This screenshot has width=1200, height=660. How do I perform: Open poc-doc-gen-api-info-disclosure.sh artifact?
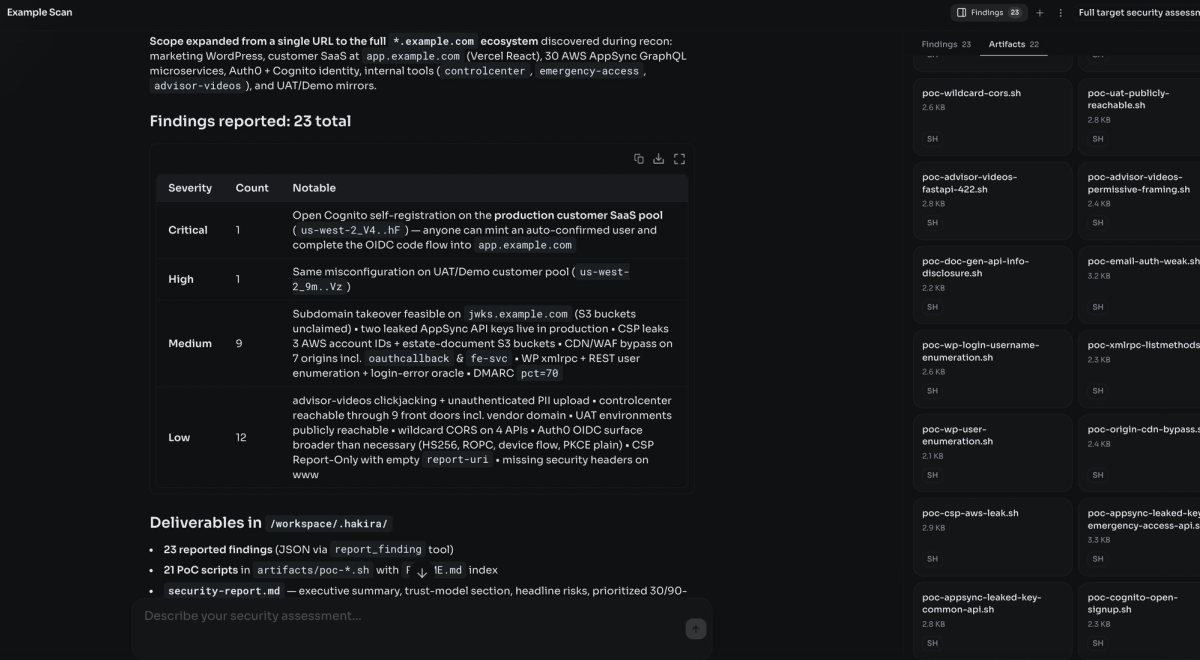pyautogui.click(x=992, y=283)
